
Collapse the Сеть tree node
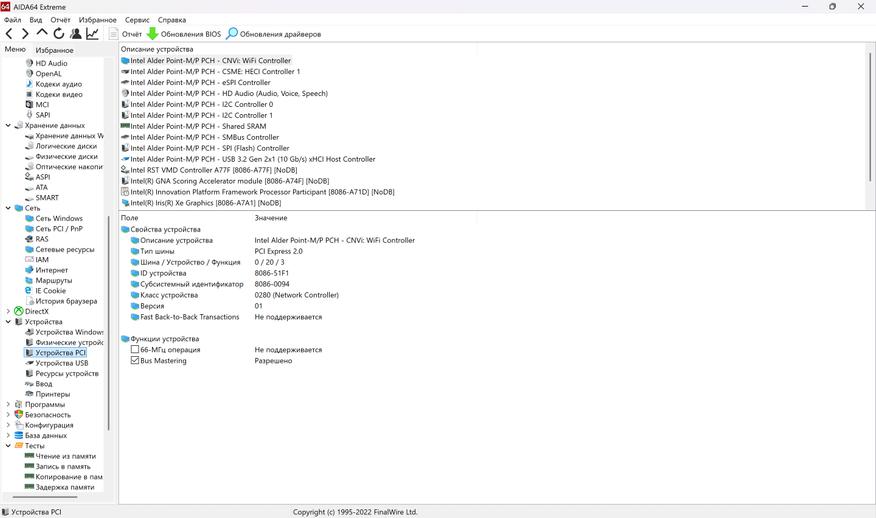tap(8, 208)
